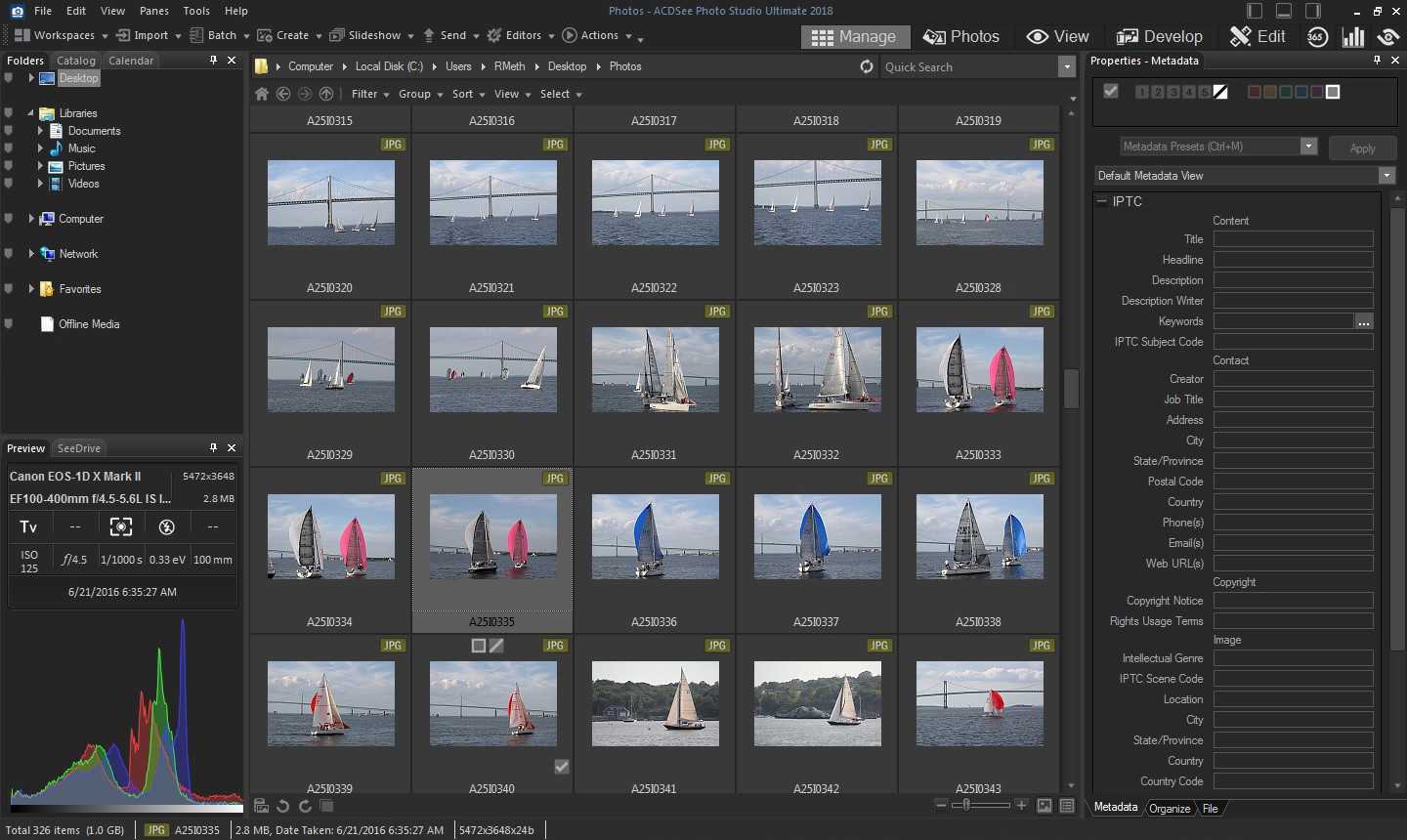Toggle the Easy-Select checkbox next to Desktop folder
The width and height of the screenshot is (1407, 840).
point(9,78)
